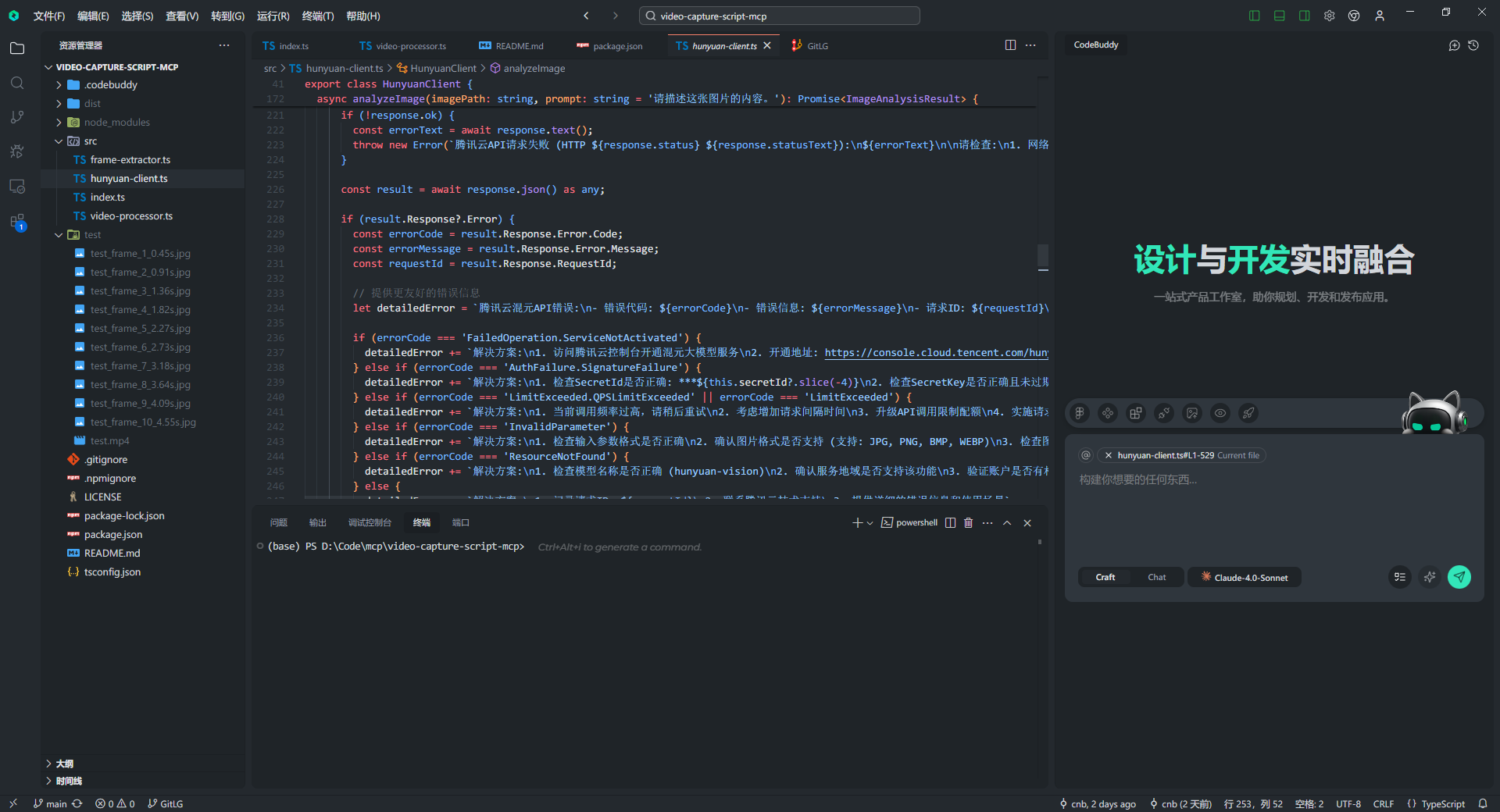Expand the Timeline section
The height and width of the screenshot is (812, 1500).
[x=48, y=781]
